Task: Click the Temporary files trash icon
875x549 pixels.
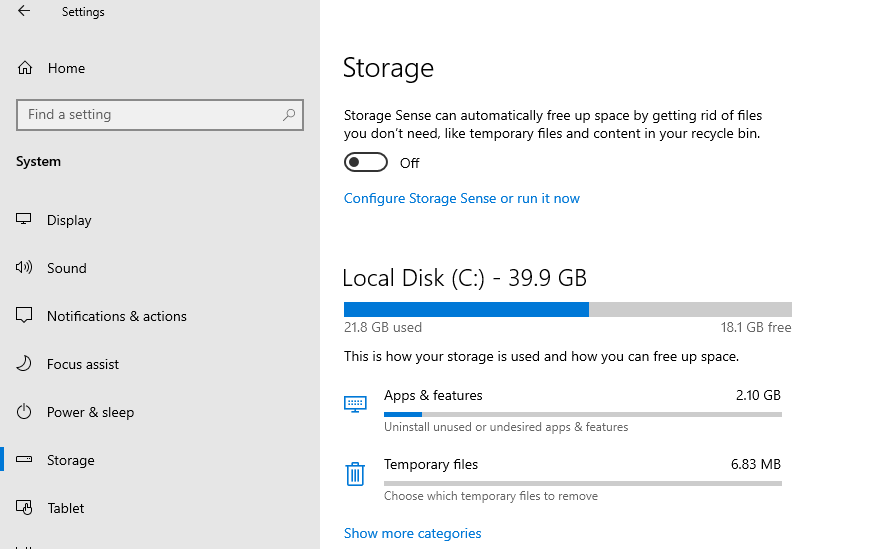Action: pos(355,474)
